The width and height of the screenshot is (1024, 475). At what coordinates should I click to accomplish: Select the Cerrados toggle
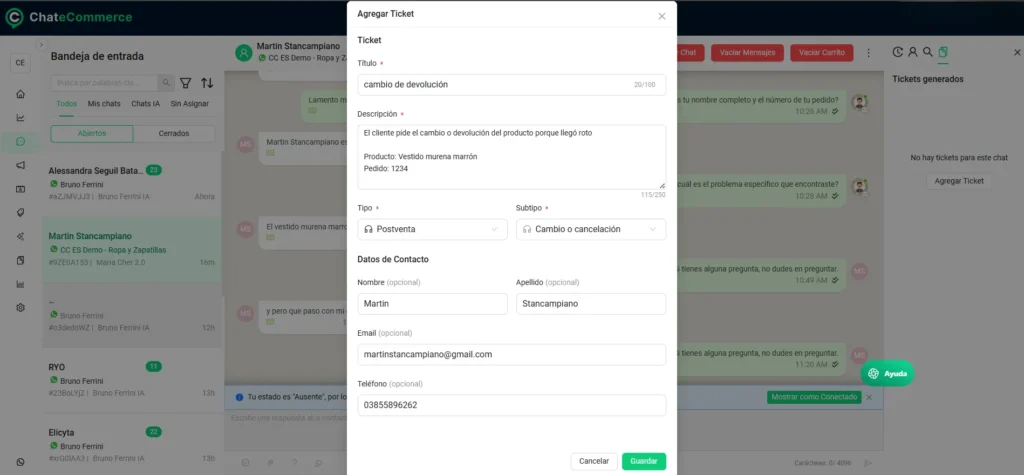[x=174, y=133]
